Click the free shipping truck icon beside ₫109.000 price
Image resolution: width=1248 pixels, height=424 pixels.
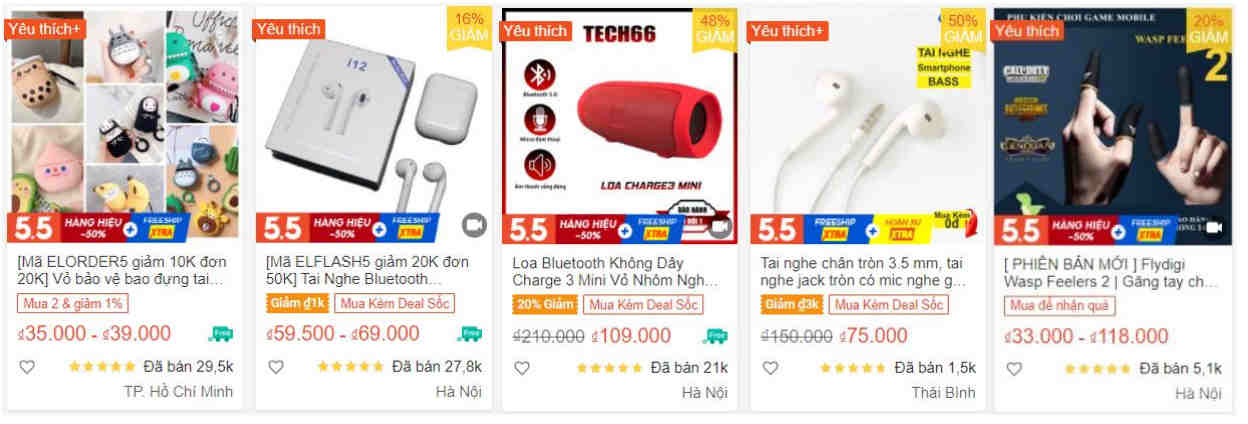(716, 334)
